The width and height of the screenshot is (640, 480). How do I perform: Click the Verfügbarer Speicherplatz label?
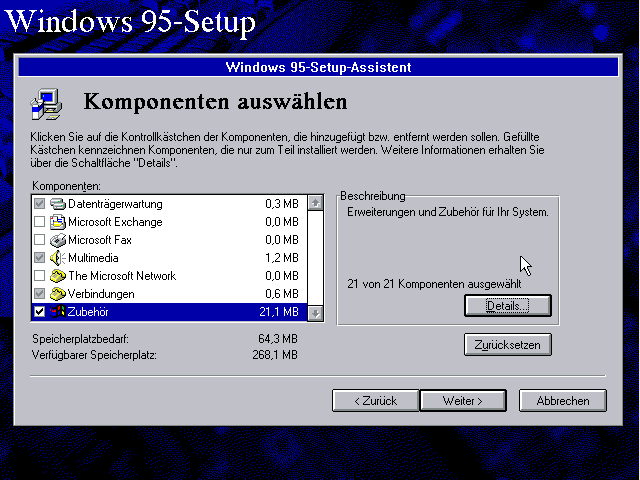[94, 355]
